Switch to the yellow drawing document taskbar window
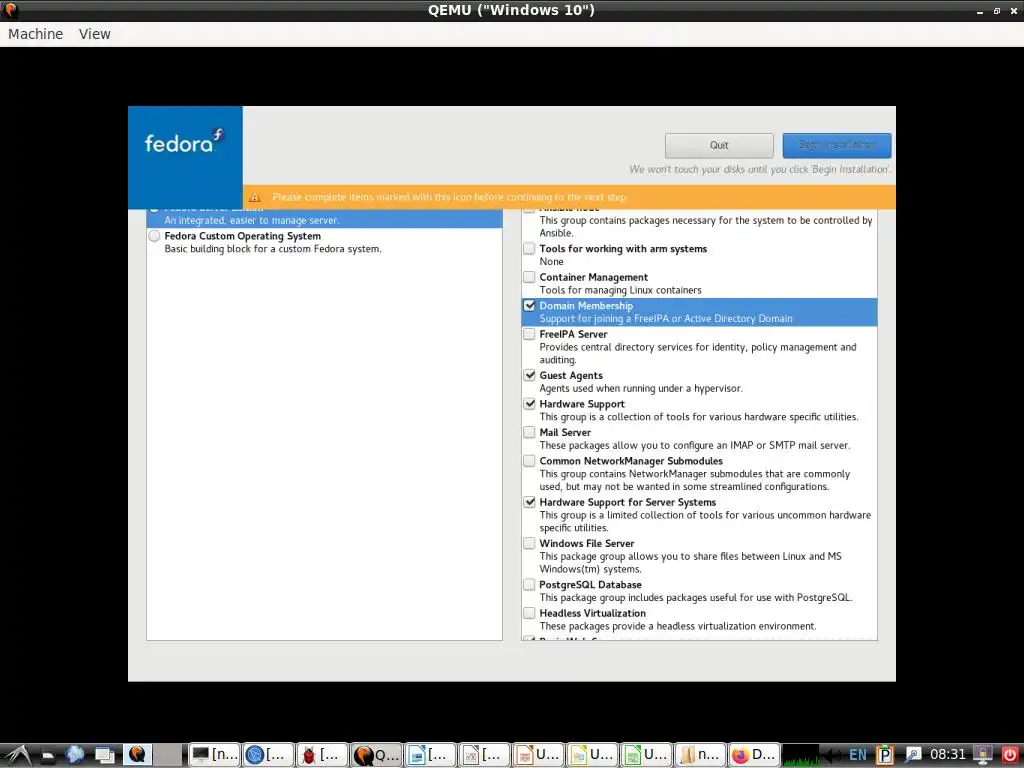The image size is (1024, 768). pyautogui.click(x=593, y=755)
